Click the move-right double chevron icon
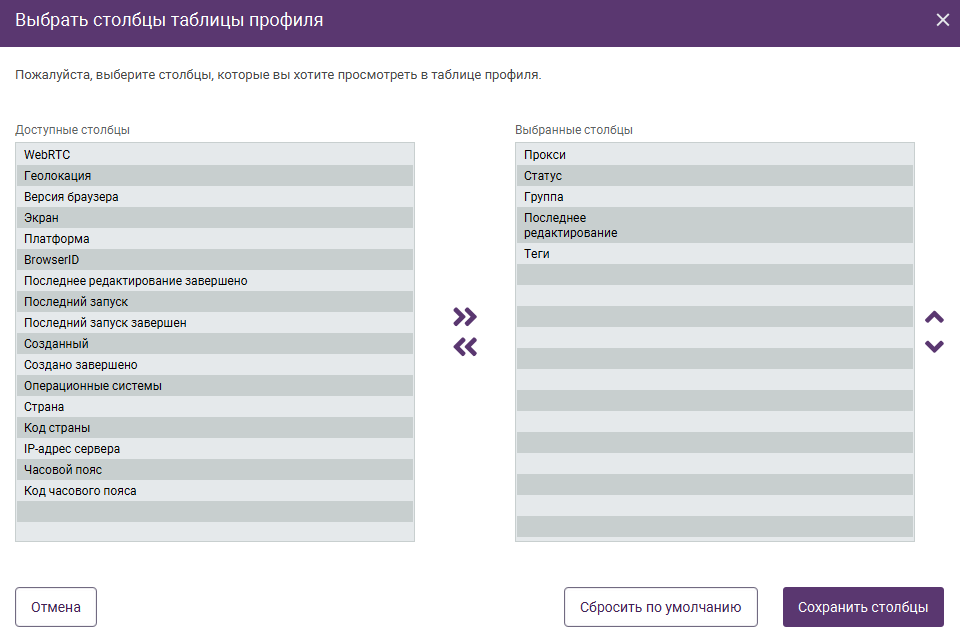Screen dimensions: 960x641 (465, 317)
